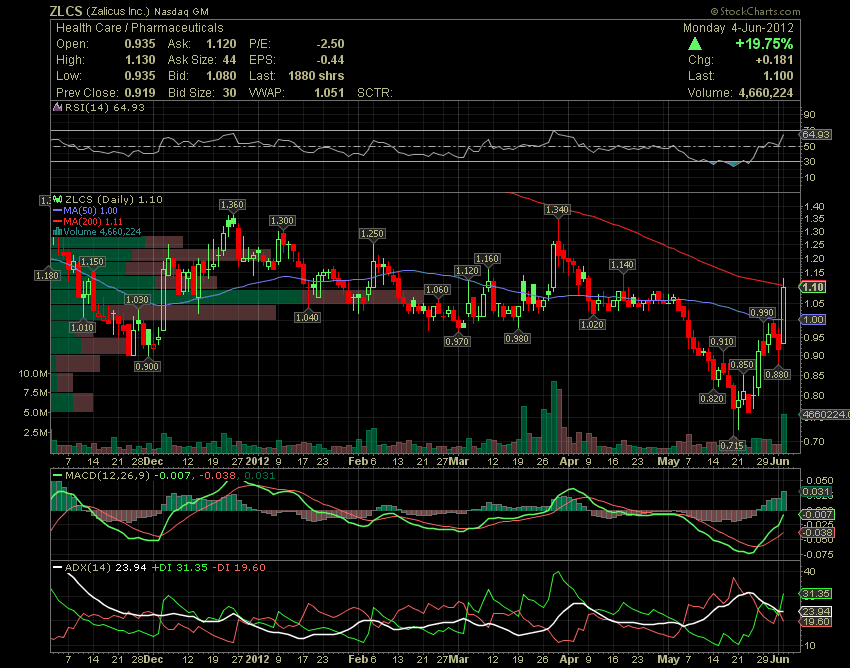
Task: Click the -0.038 MACD signal tag on right
Action: 816,533
